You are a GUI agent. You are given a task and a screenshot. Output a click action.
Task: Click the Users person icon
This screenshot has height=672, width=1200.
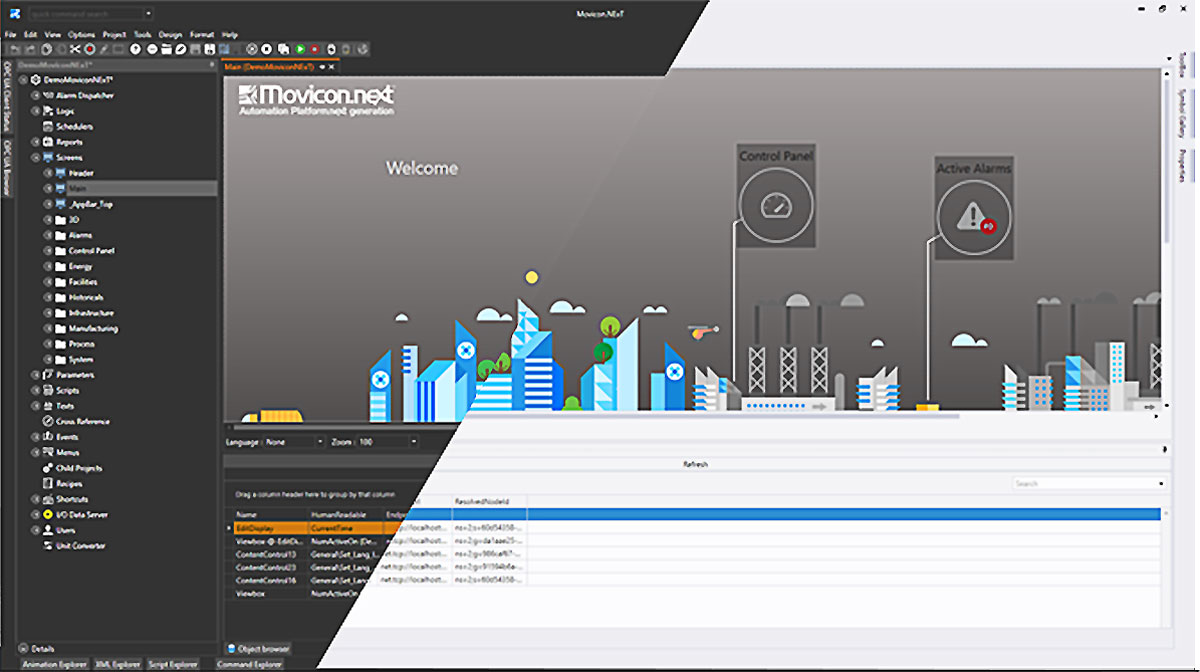click(48, 530)
